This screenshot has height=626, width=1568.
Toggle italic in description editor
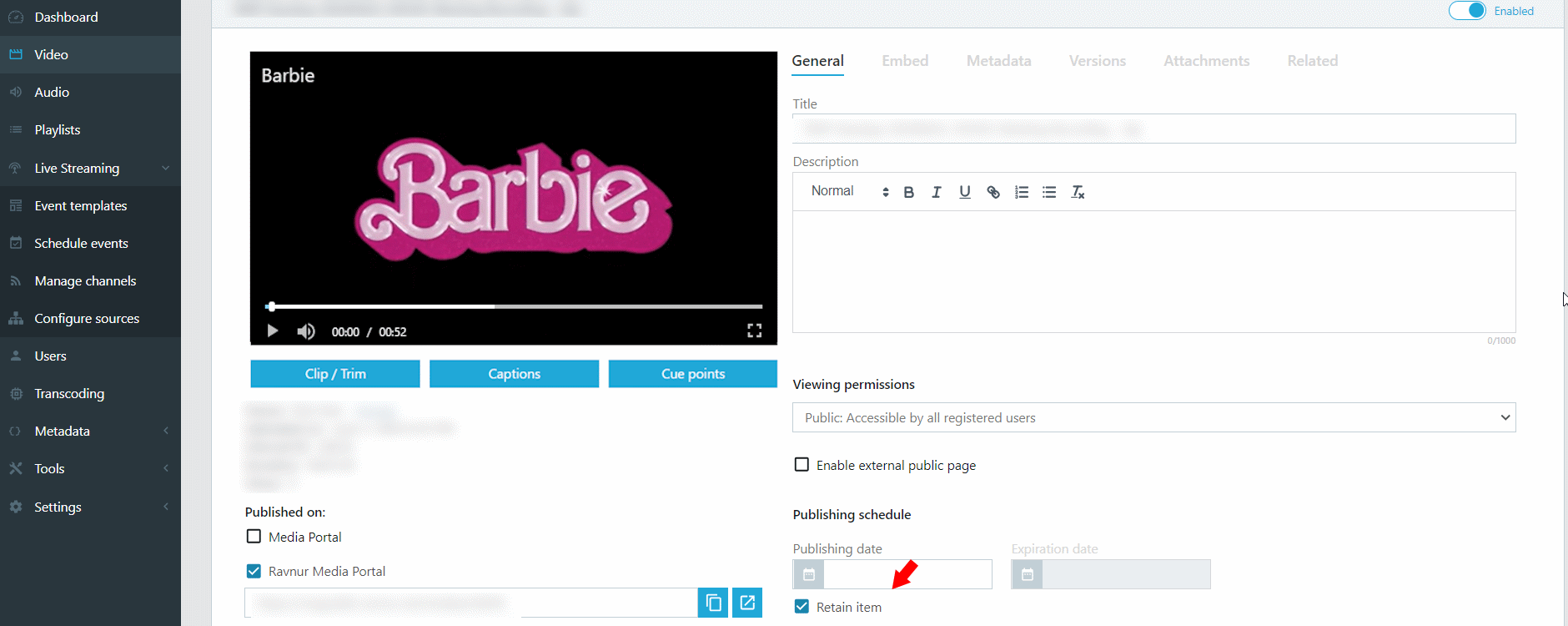[937, 192]
